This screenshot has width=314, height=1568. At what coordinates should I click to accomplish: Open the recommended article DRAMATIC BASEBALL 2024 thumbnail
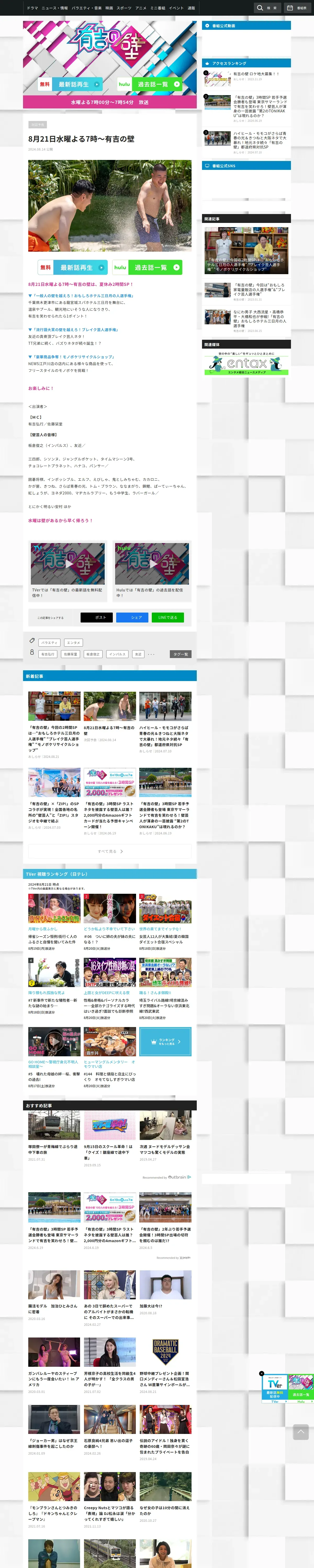165,1352
